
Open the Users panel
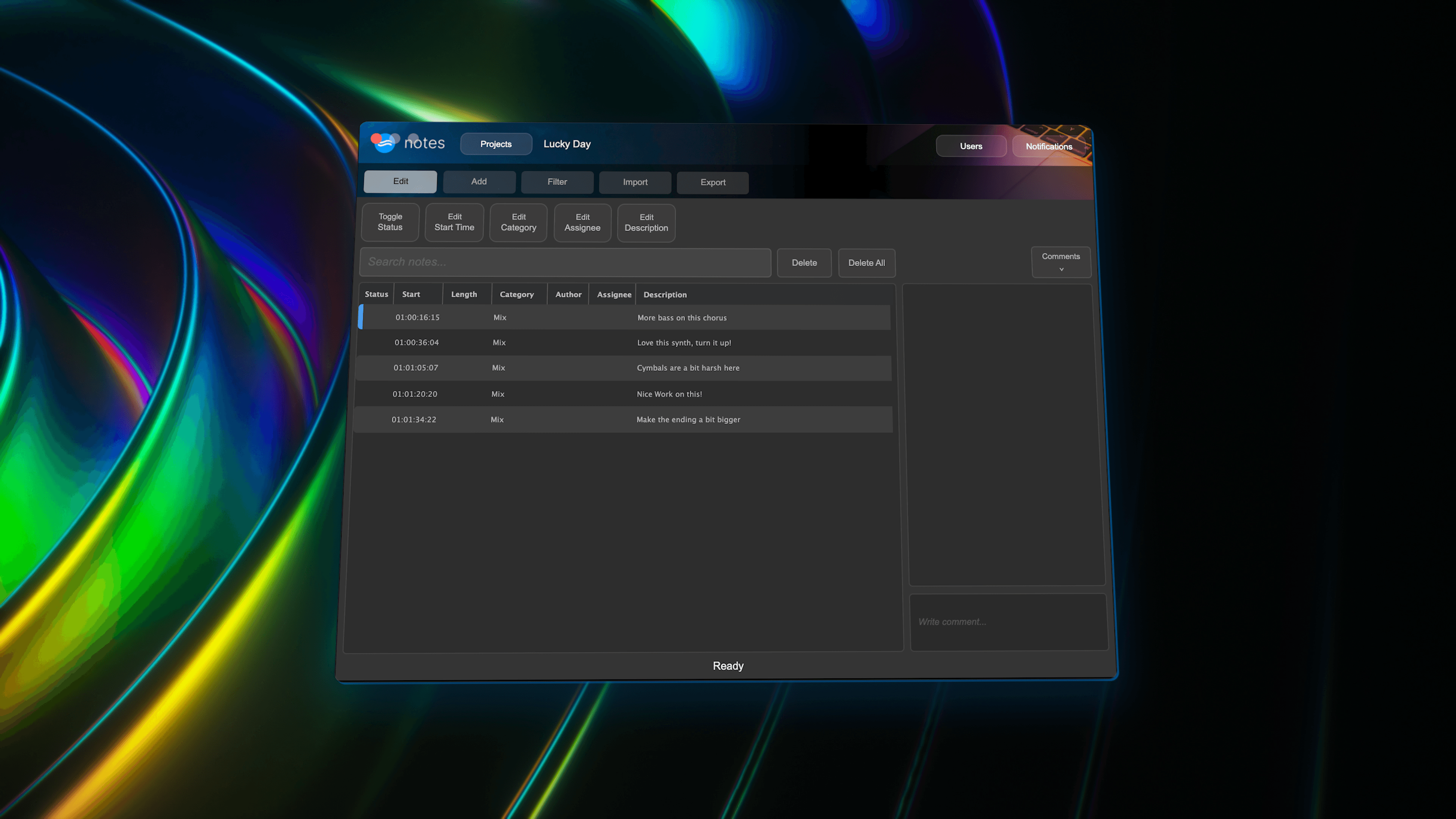970,145
